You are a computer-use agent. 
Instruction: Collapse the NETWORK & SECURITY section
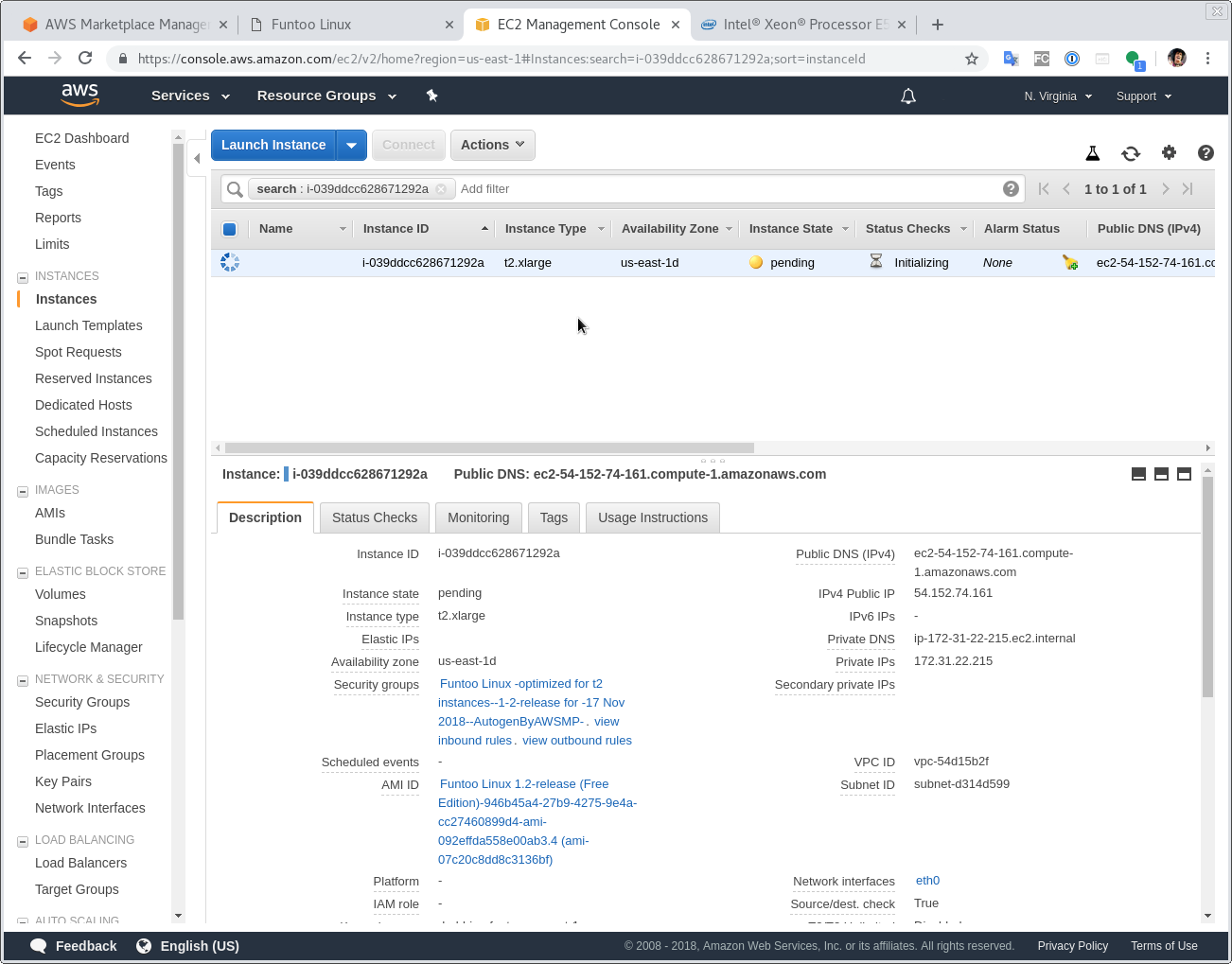coord(23,680)
